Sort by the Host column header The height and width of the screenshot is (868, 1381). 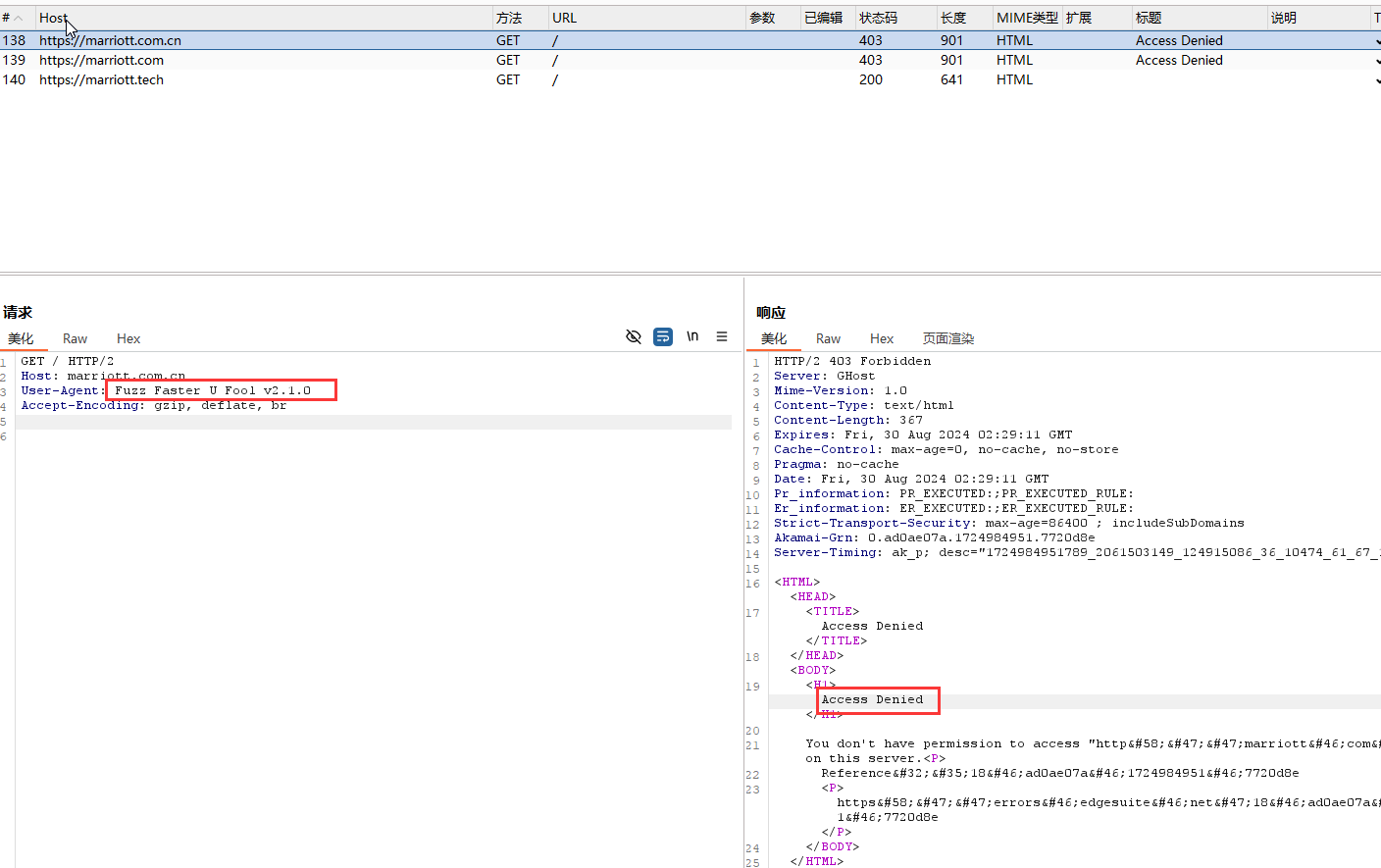pyautogui.click(x=263, y=18)
